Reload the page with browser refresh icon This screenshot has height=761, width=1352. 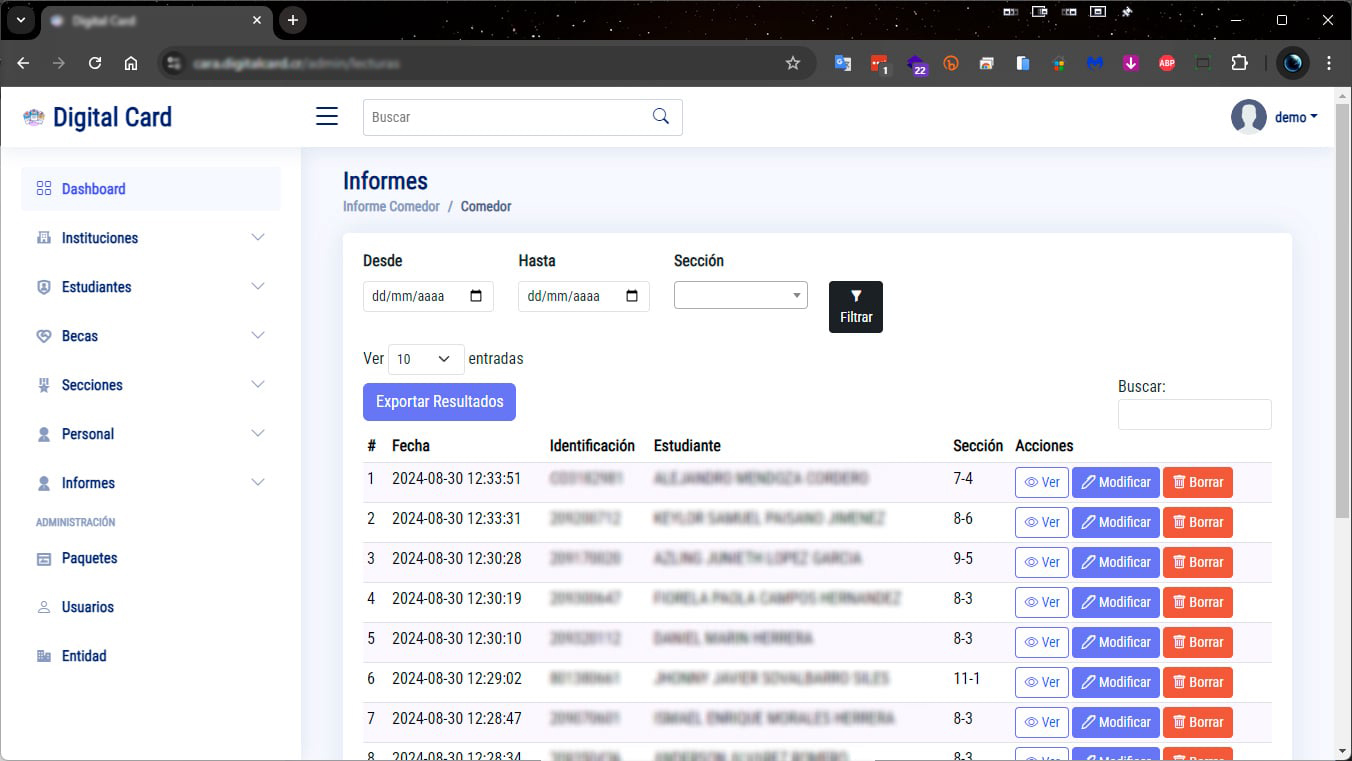pos(95,63)
